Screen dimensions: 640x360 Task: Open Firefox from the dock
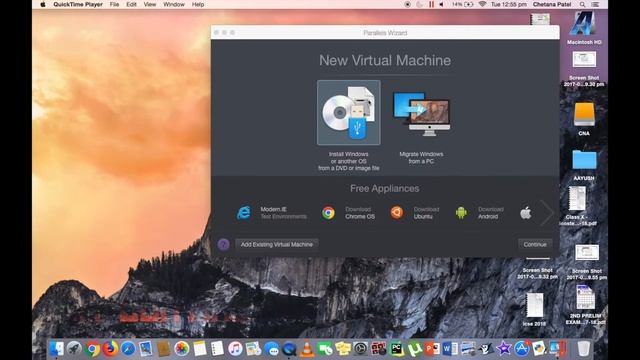click(x=110, y=349)
